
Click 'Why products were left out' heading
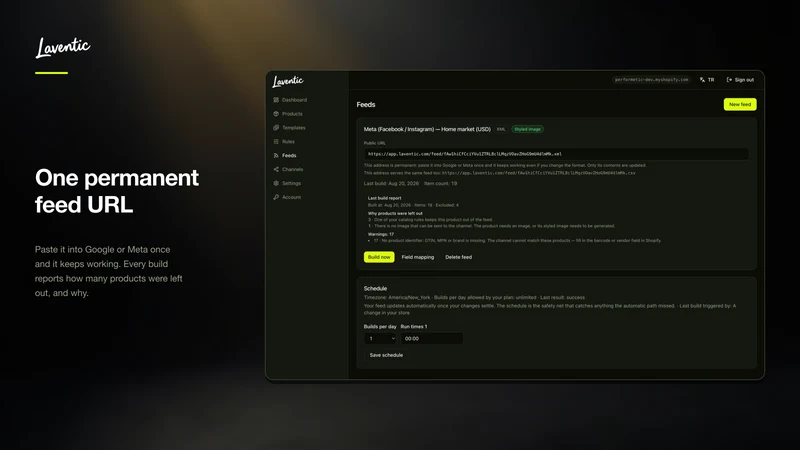[395, 213]
